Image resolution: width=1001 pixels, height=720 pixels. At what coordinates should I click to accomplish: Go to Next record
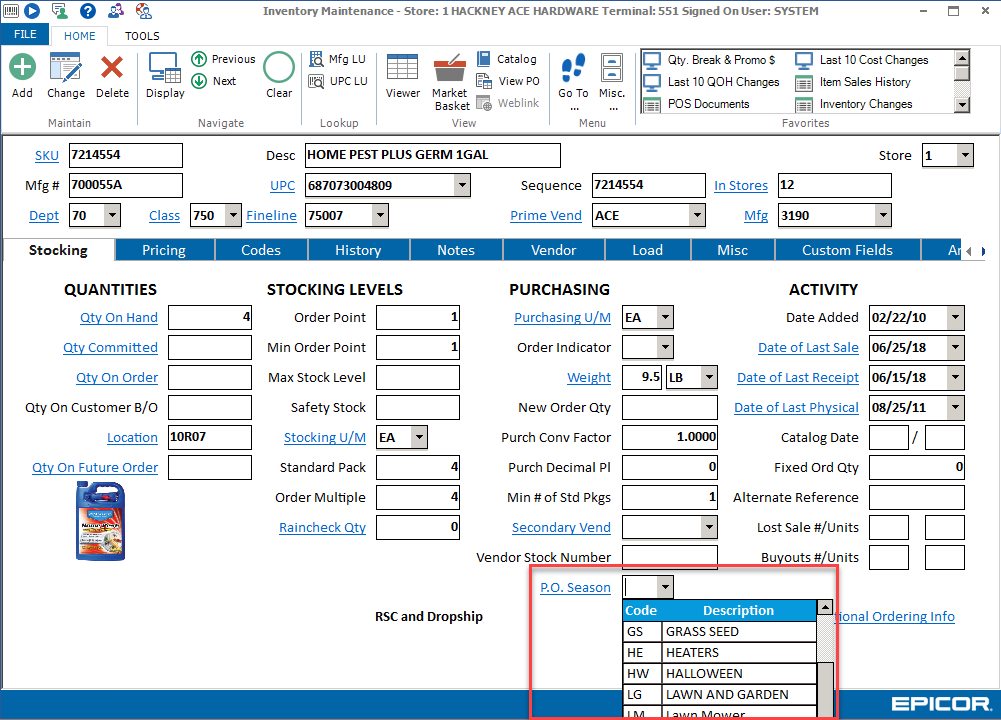214,81
